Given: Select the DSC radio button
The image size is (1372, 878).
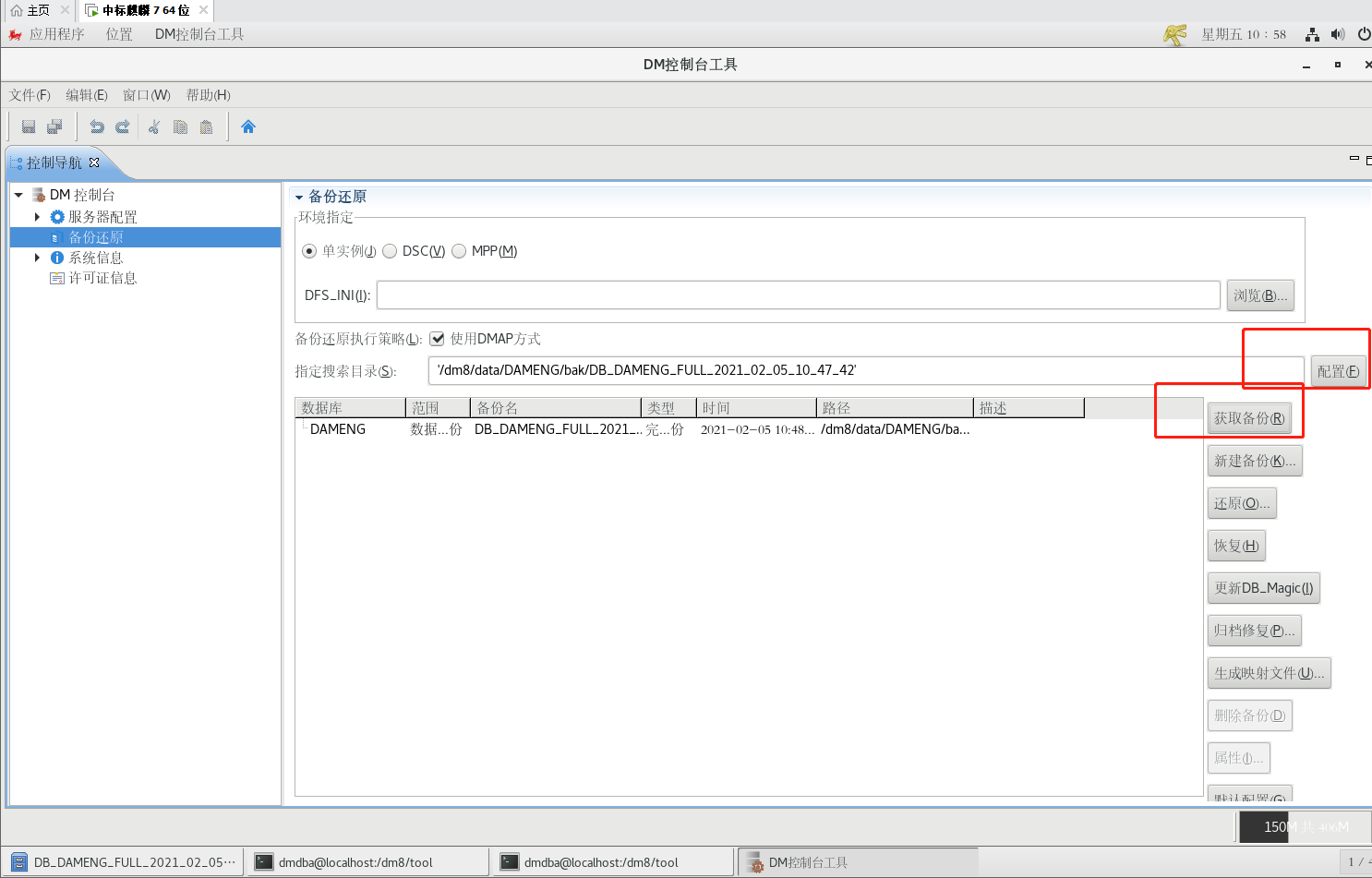Looking at the screenshot, I should click(390, 251).
